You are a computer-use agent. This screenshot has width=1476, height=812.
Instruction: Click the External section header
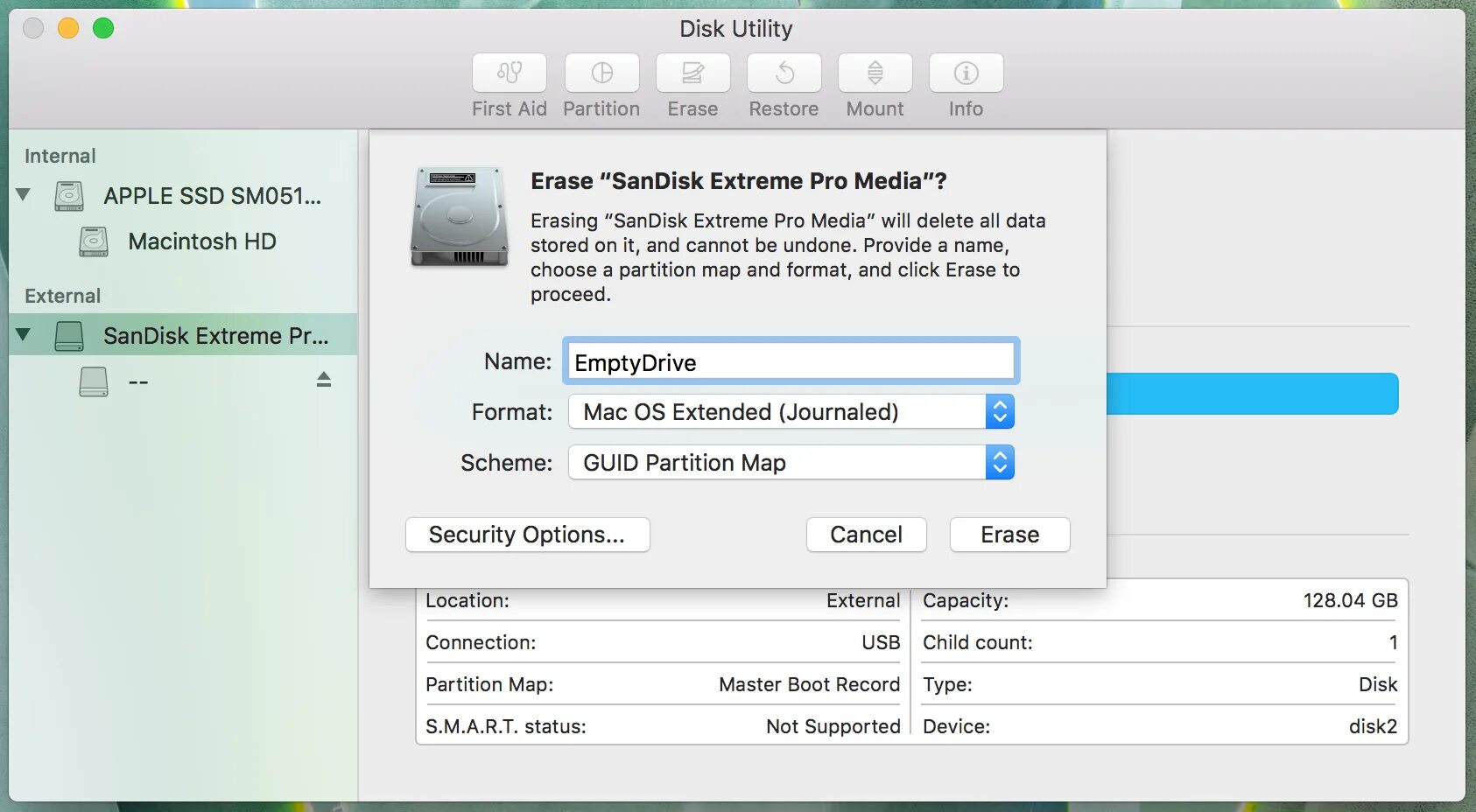point(63,296)
